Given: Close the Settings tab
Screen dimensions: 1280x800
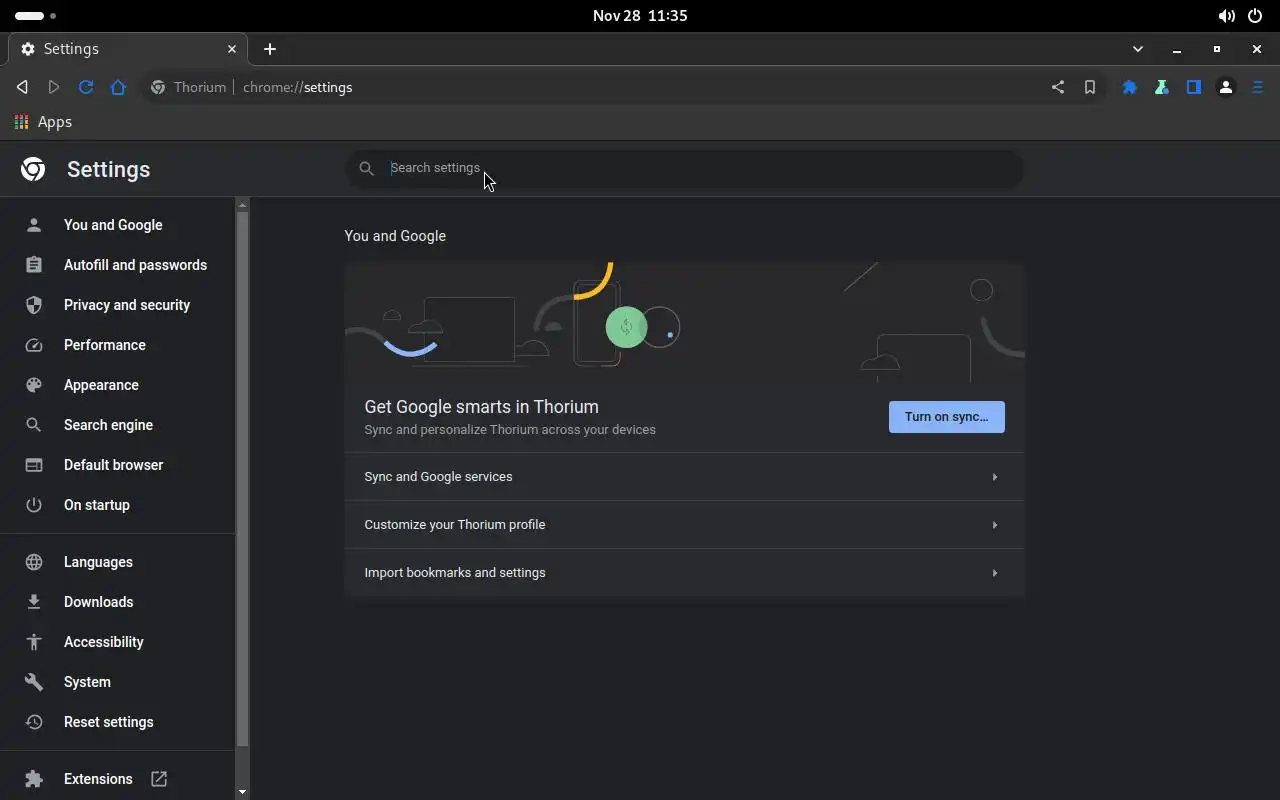Looking at the screenshot, I should coord(232,48).
